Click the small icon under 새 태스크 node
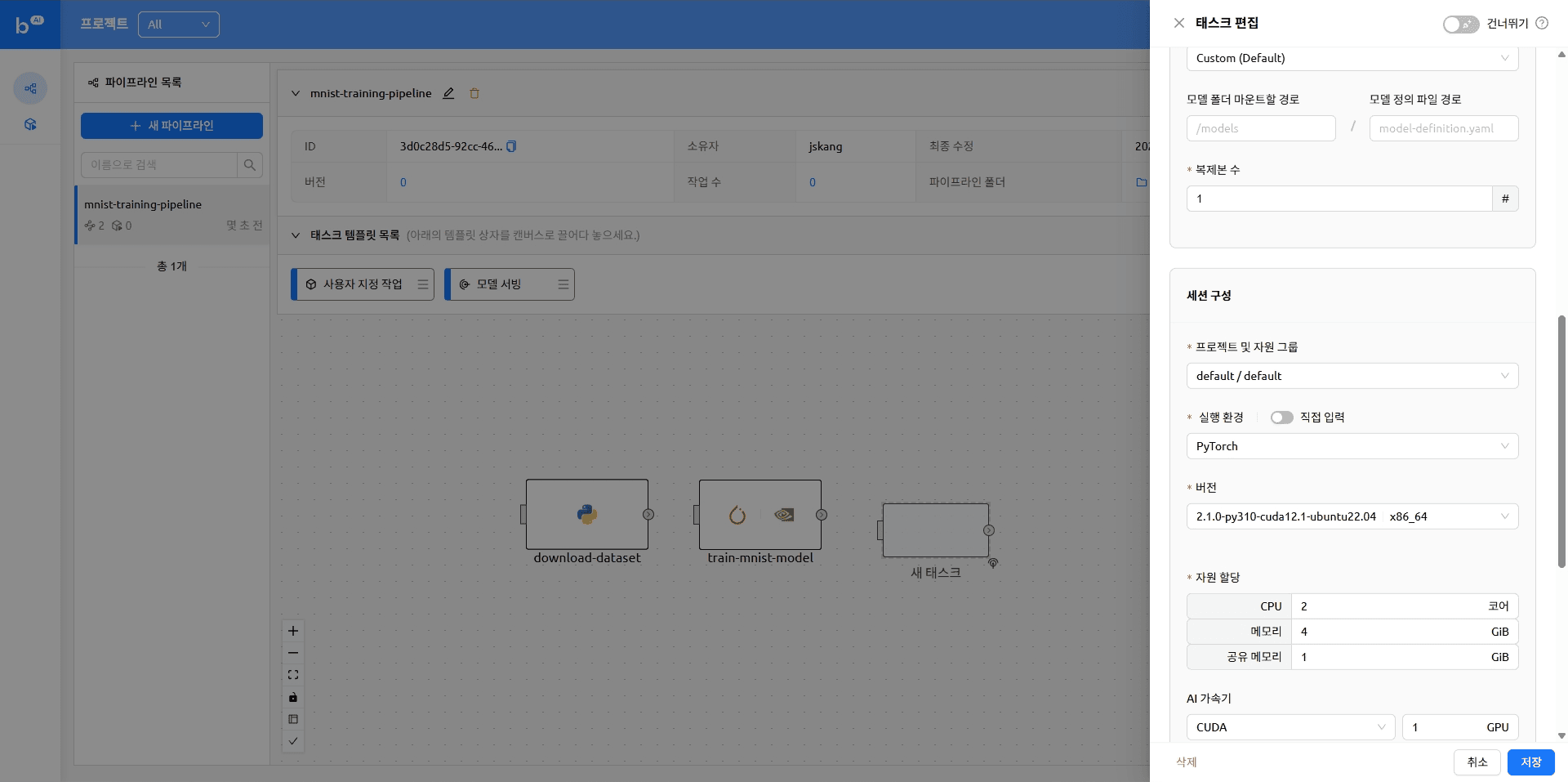 (993, 563)
